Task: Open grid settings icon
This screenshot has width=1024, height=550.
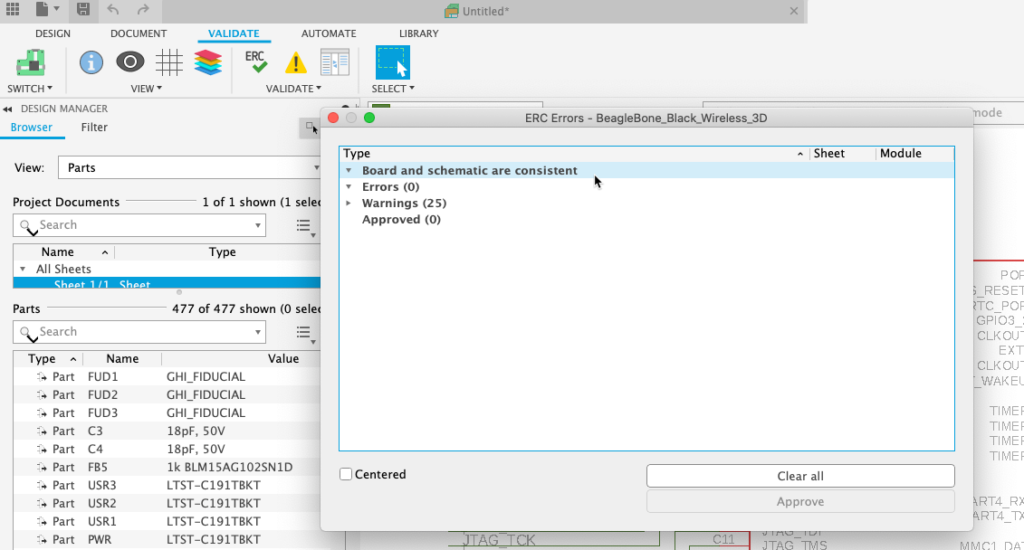Action: (x=169, y=63)
